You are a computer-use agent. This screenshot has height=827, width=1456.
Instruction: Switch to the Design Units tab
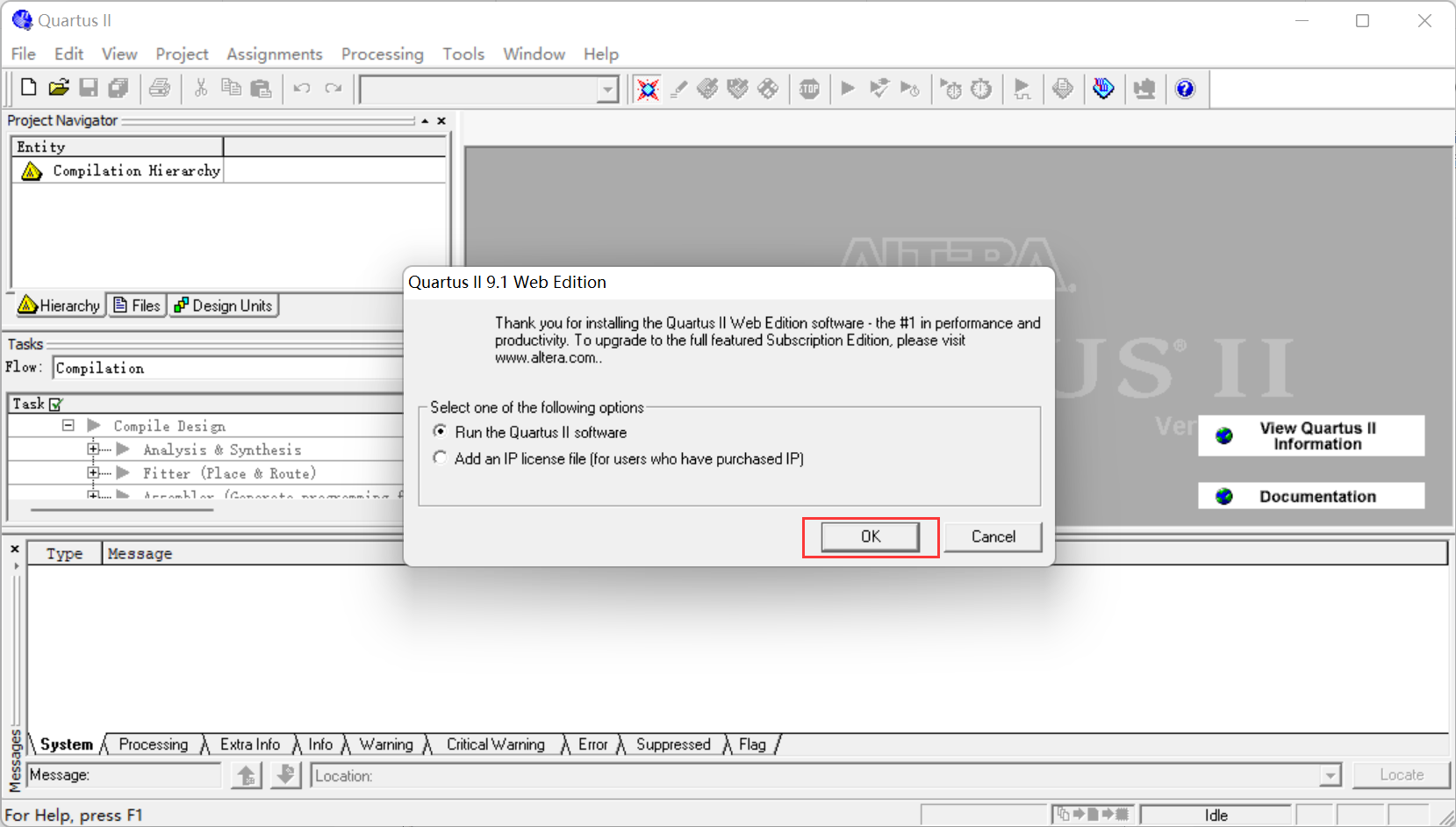pos(223,305)
